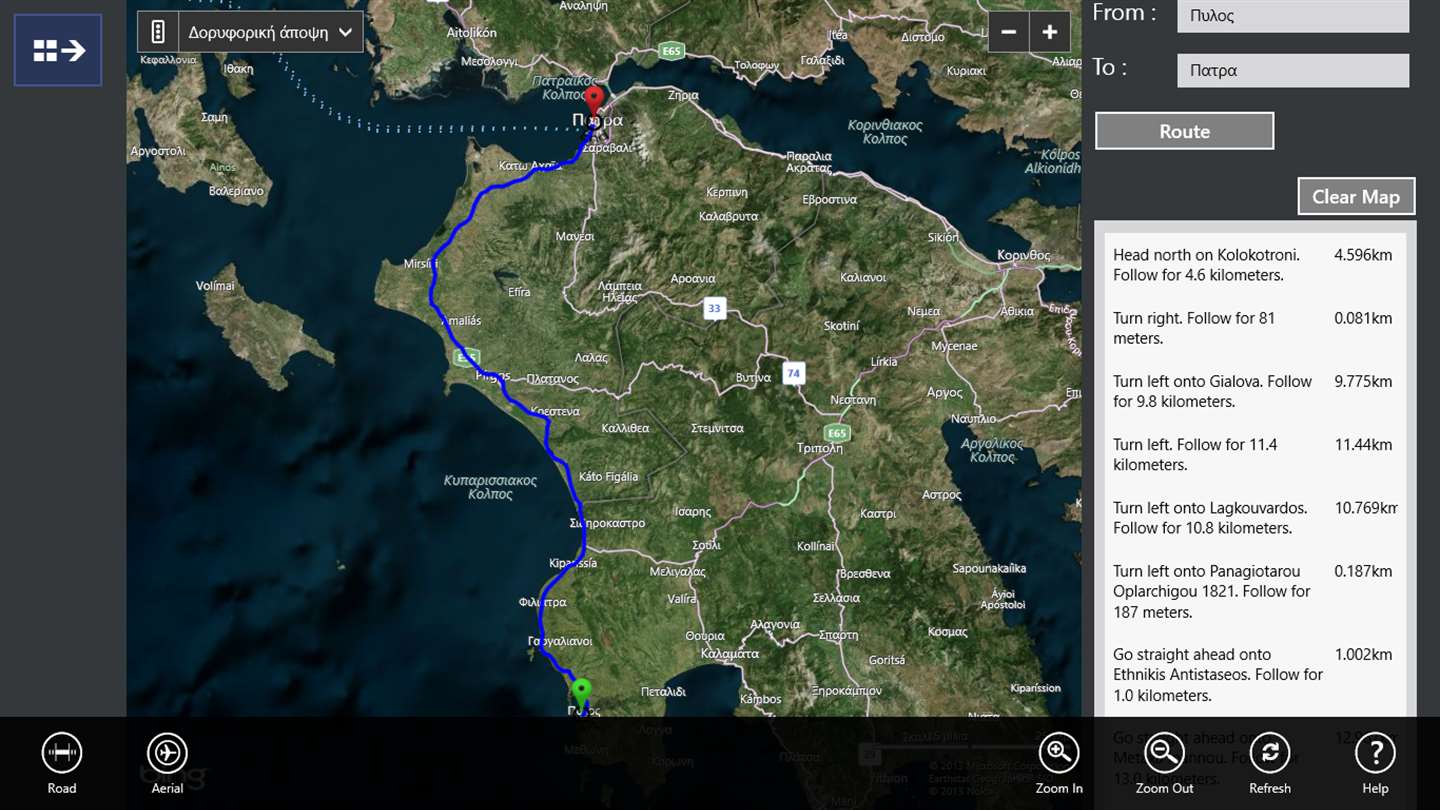Click the Refresh app bar icon

(1270, 763)
